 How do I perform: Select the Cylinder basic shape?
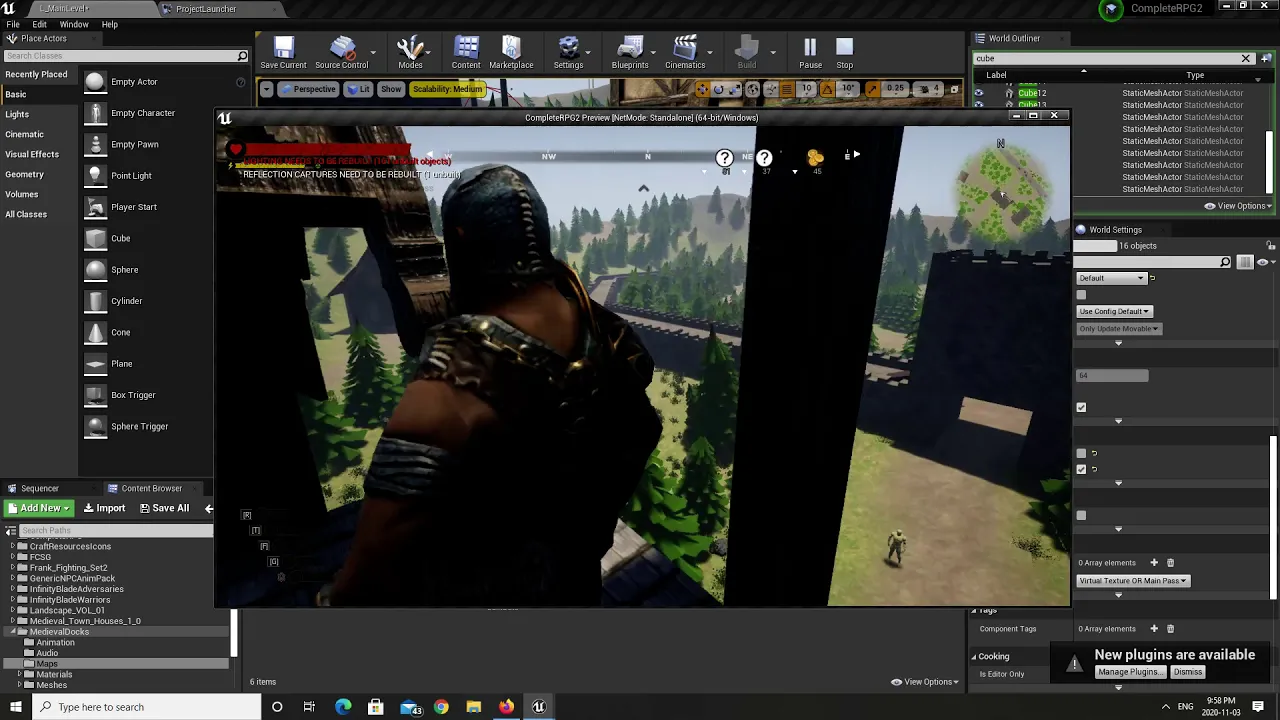126,301
